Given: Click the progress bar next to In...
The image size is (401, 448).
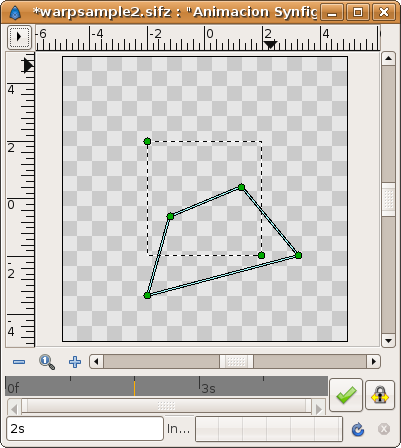Looking at the screenshot, I should [x=269, y=429].
